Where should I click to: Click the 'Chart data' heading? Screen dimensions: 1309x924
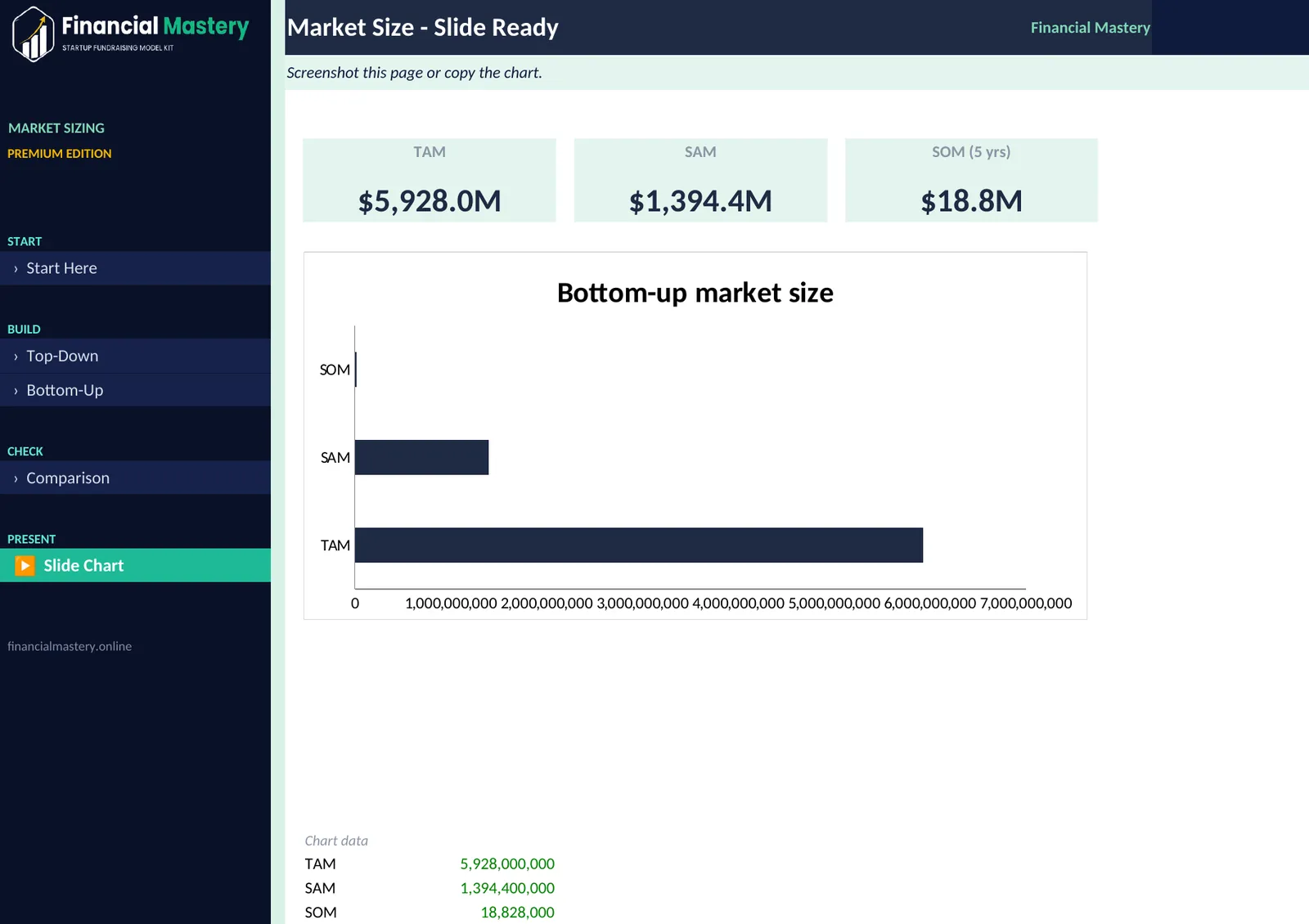point(336,841)
